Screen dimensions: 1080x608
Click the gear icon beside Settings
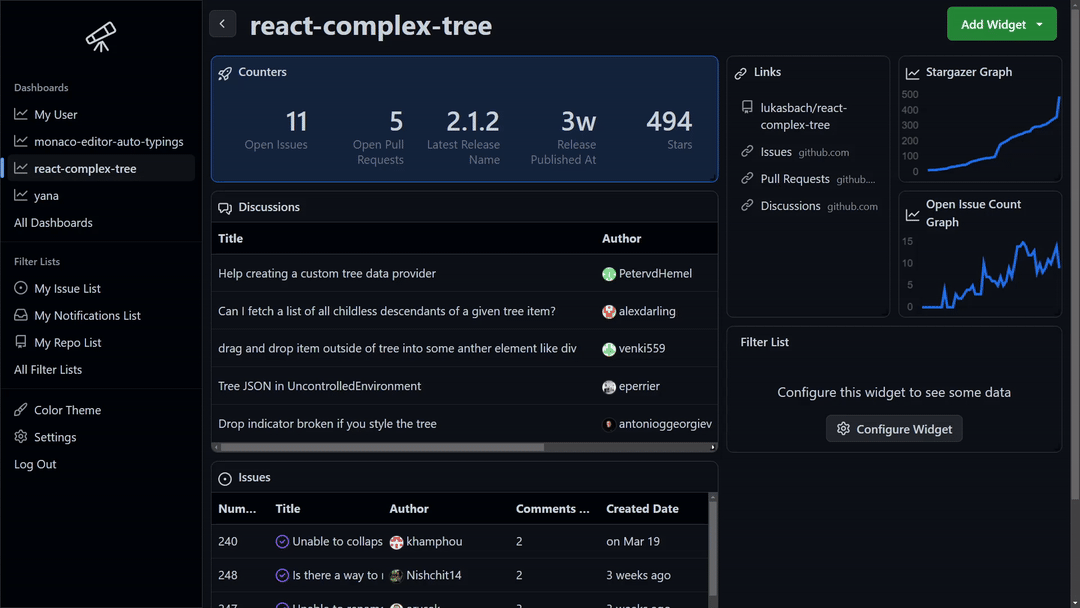coord(21,437)
